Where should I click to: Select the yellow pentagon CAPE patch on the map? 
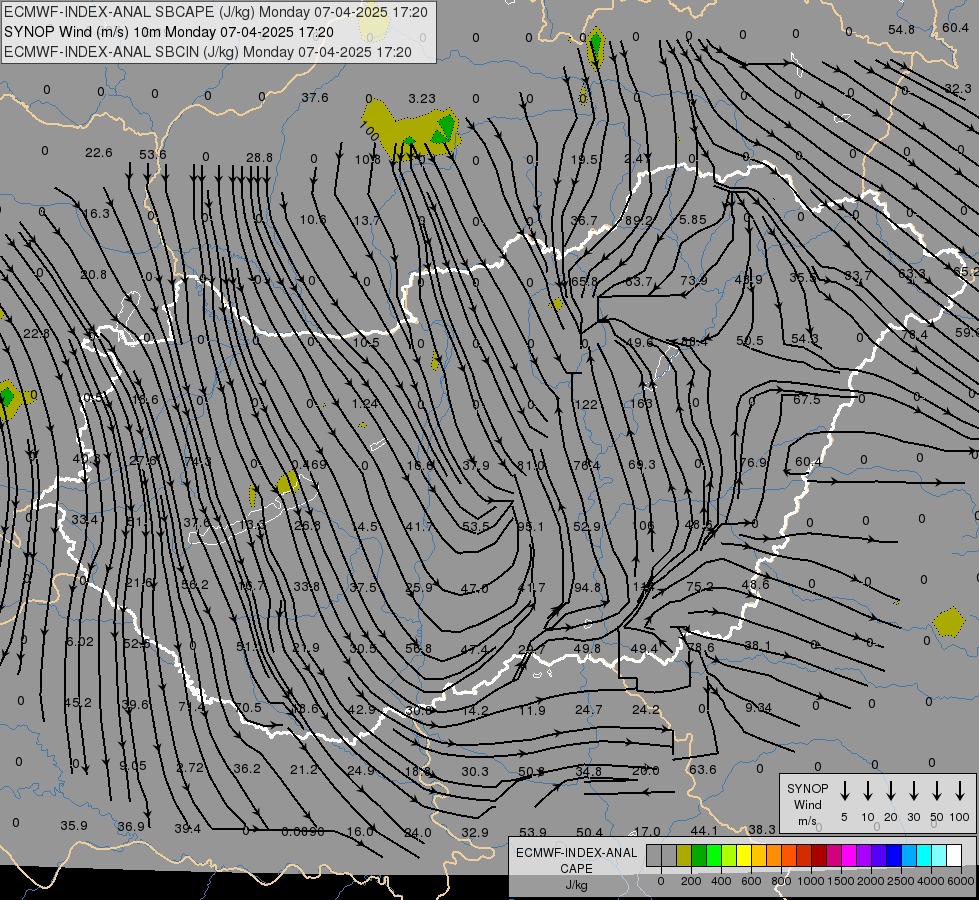[948, 622]
